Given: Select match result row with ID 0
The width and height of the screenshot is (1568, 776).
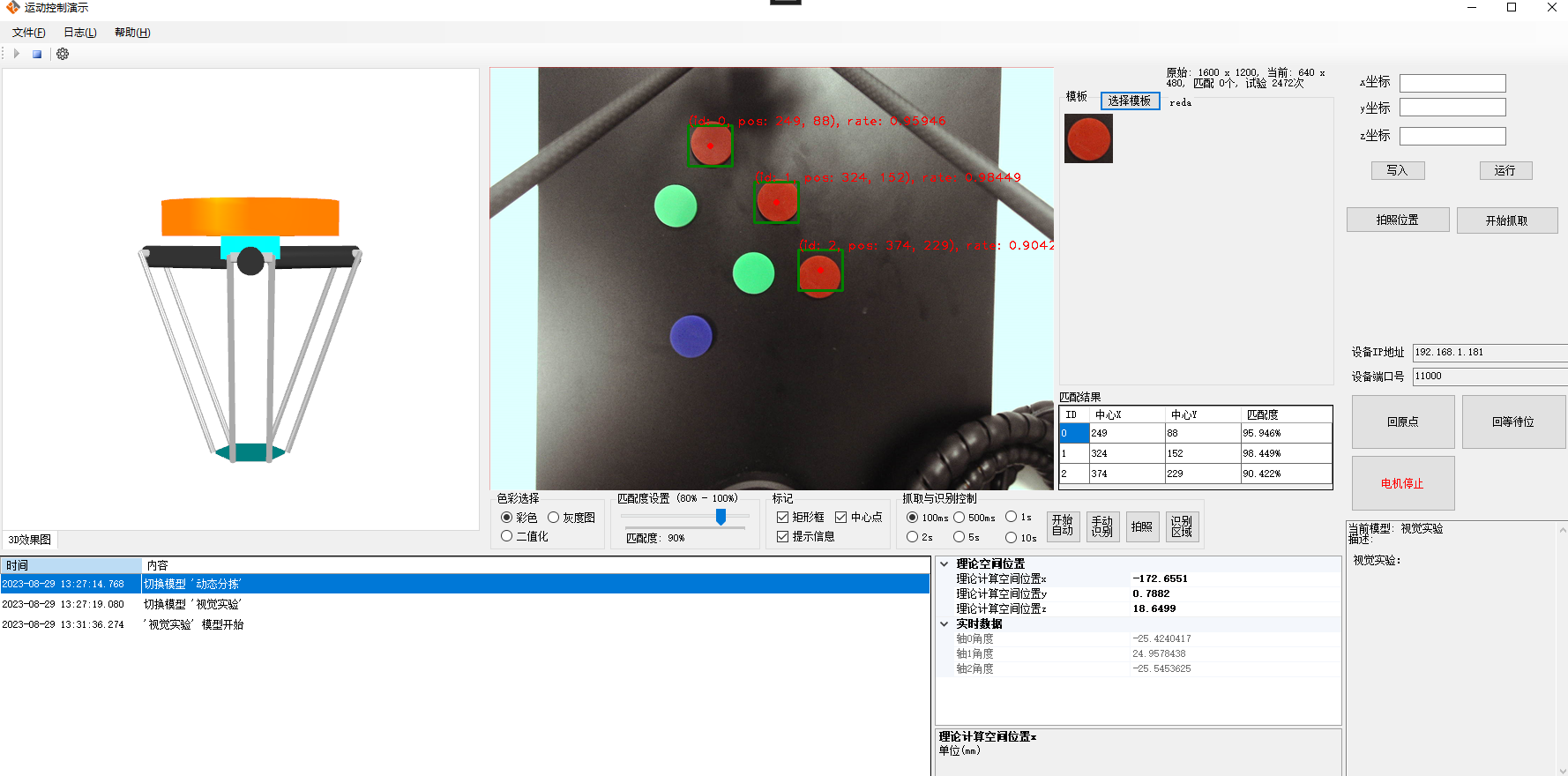Looking at the screenshot, I should pos(1196,433).
